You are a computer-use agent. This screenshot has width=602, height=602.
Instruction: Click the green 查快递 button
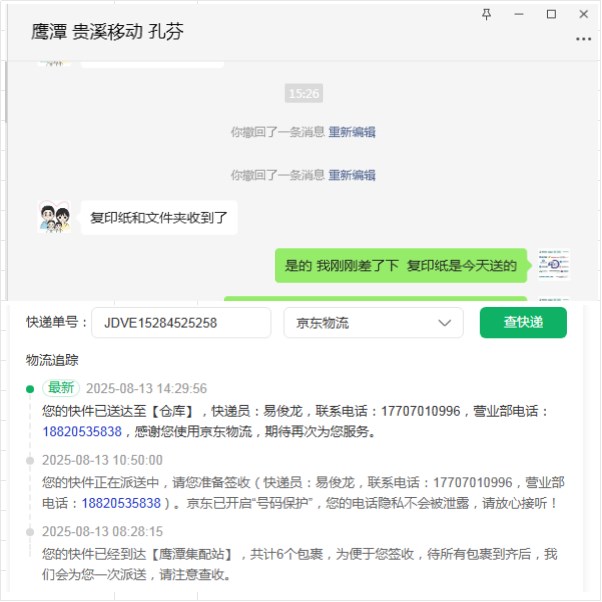point(523,322)
